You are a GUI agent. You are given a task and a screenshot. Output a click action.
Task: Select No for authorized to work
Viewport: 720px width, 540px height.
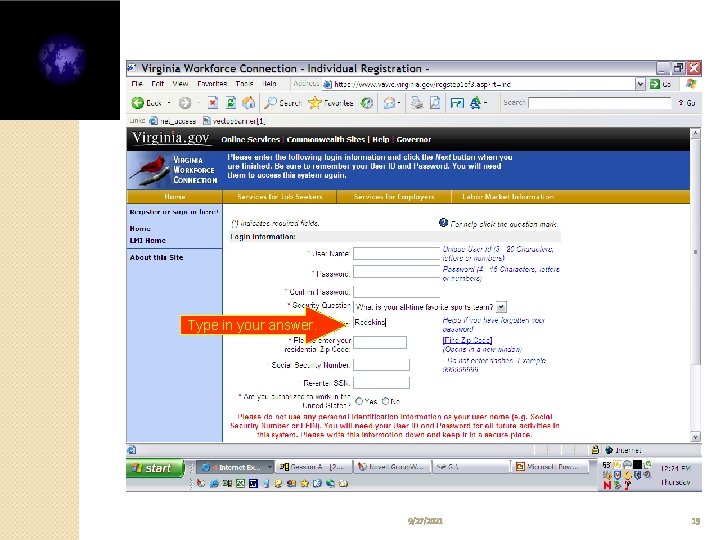coord(386,401)
